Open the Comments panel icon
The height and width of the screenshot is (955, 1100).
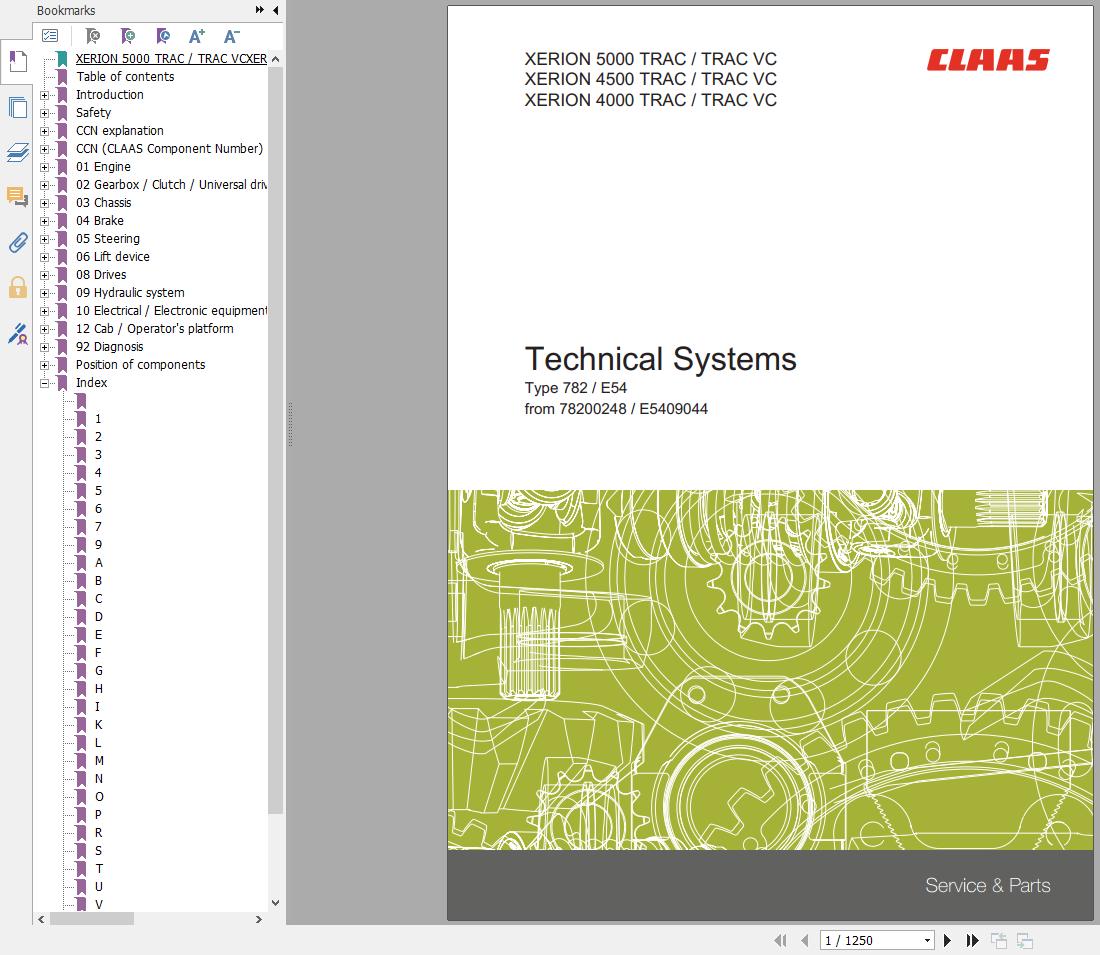click(x=17, y=197)
